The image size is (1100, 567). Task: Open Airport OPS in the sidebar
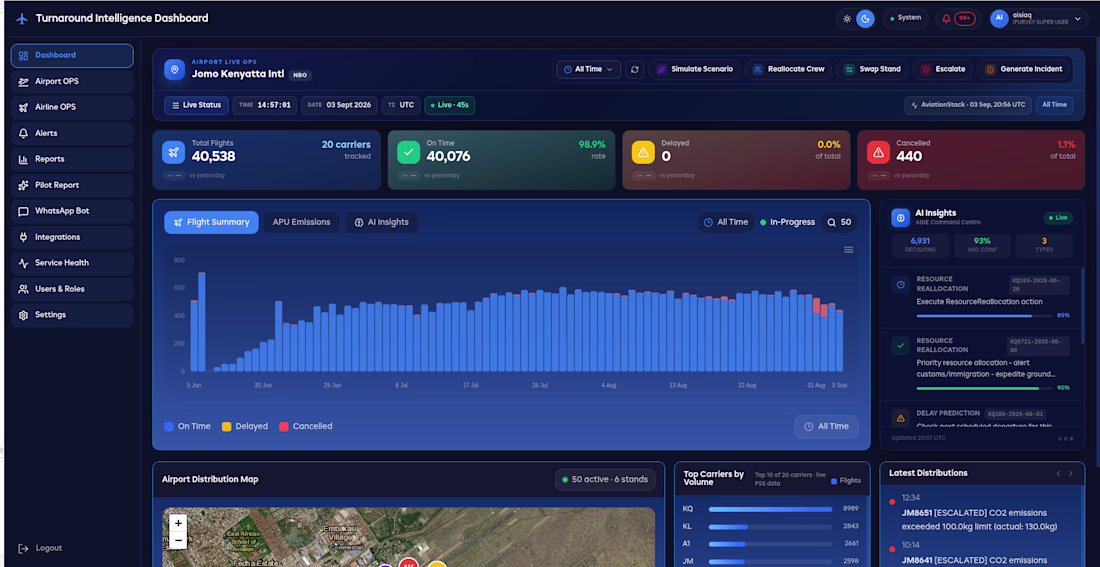click(72, 81)
